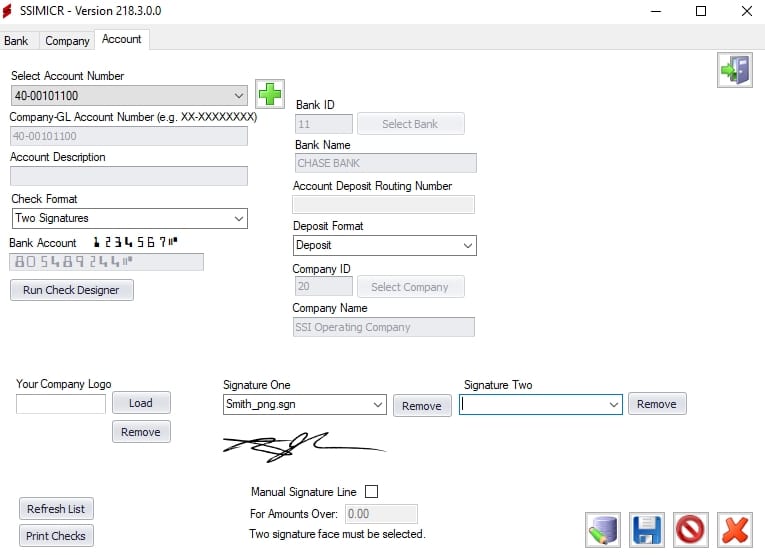
Task: Click the Account Description input field
Action: [x=129, y=176]
